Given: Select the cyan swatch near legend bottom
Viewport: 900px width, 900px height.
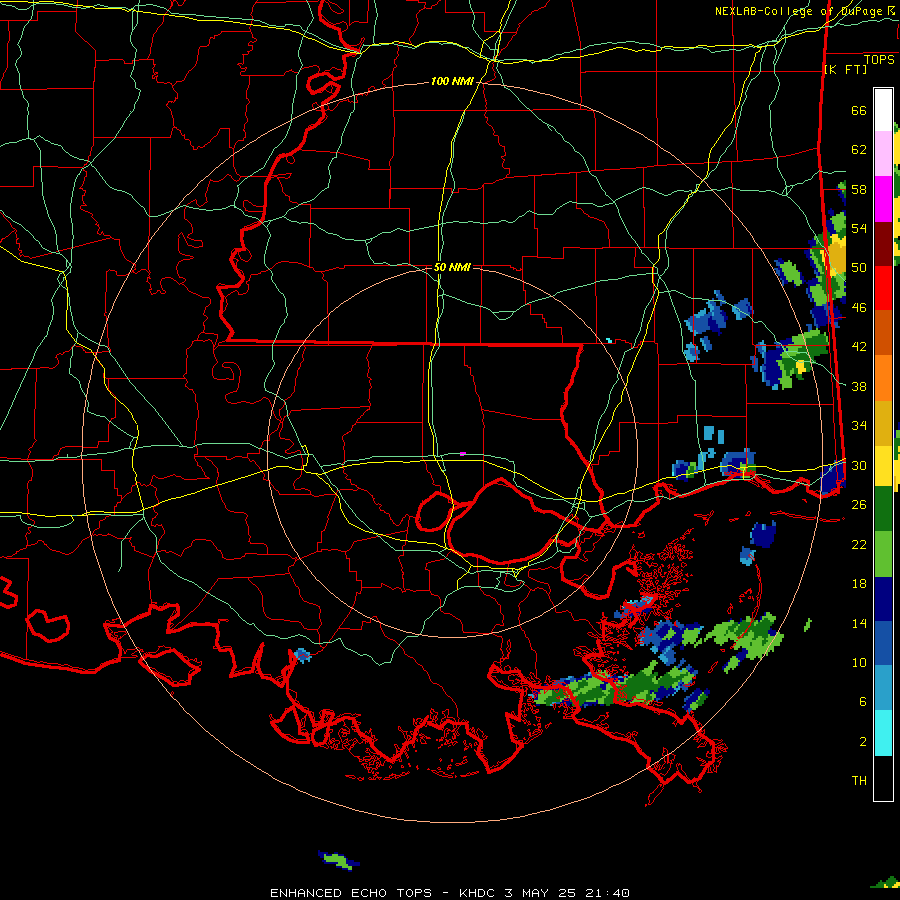Looking at the screenshot, I should [x=883, y=734].
